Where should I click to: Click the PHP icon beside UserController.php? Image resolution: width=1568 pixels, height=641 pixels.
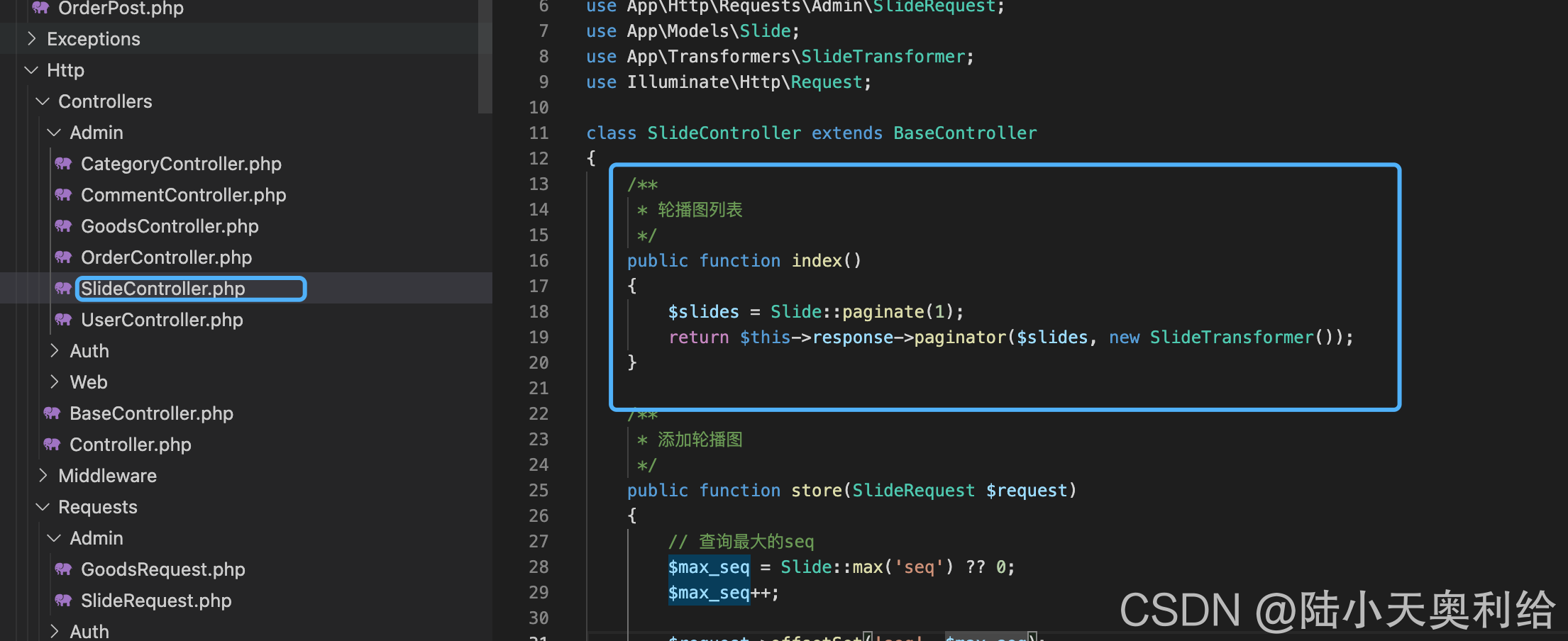coord(63,320)
